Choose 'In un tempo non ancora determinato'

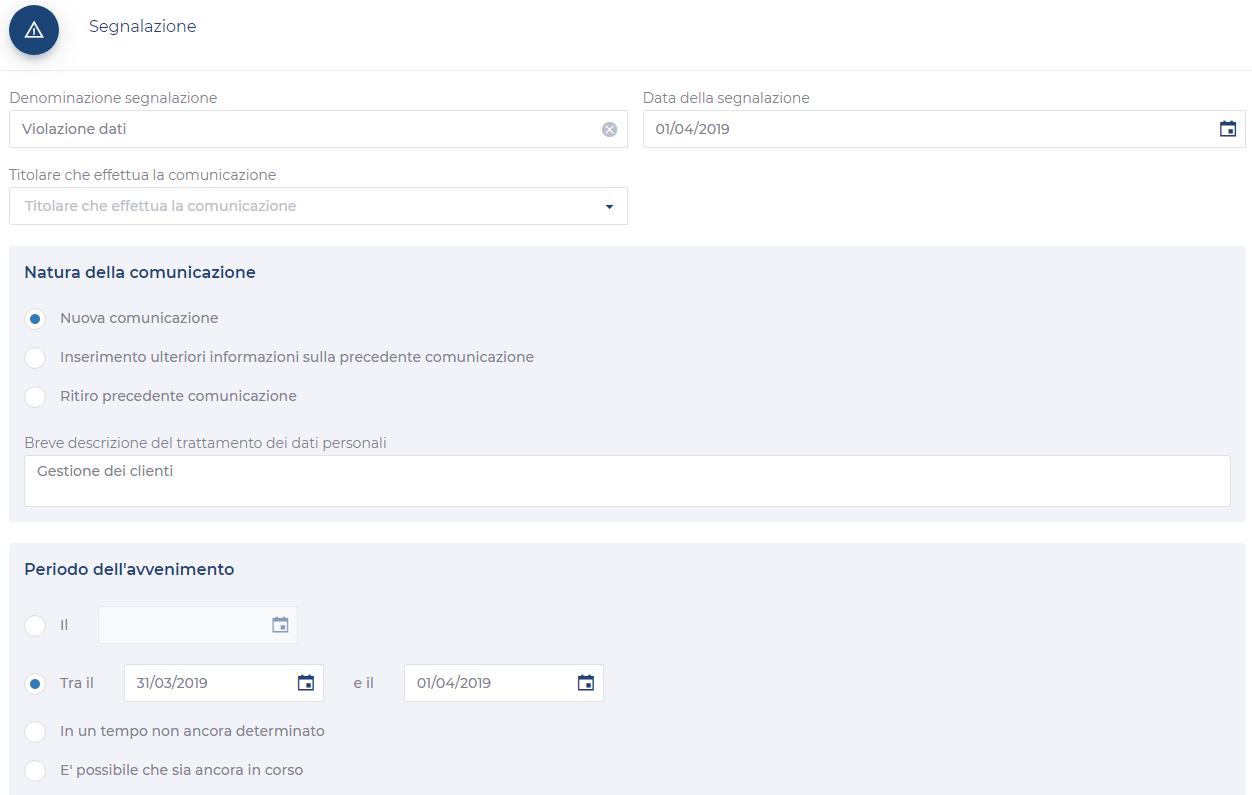point(35,732)
